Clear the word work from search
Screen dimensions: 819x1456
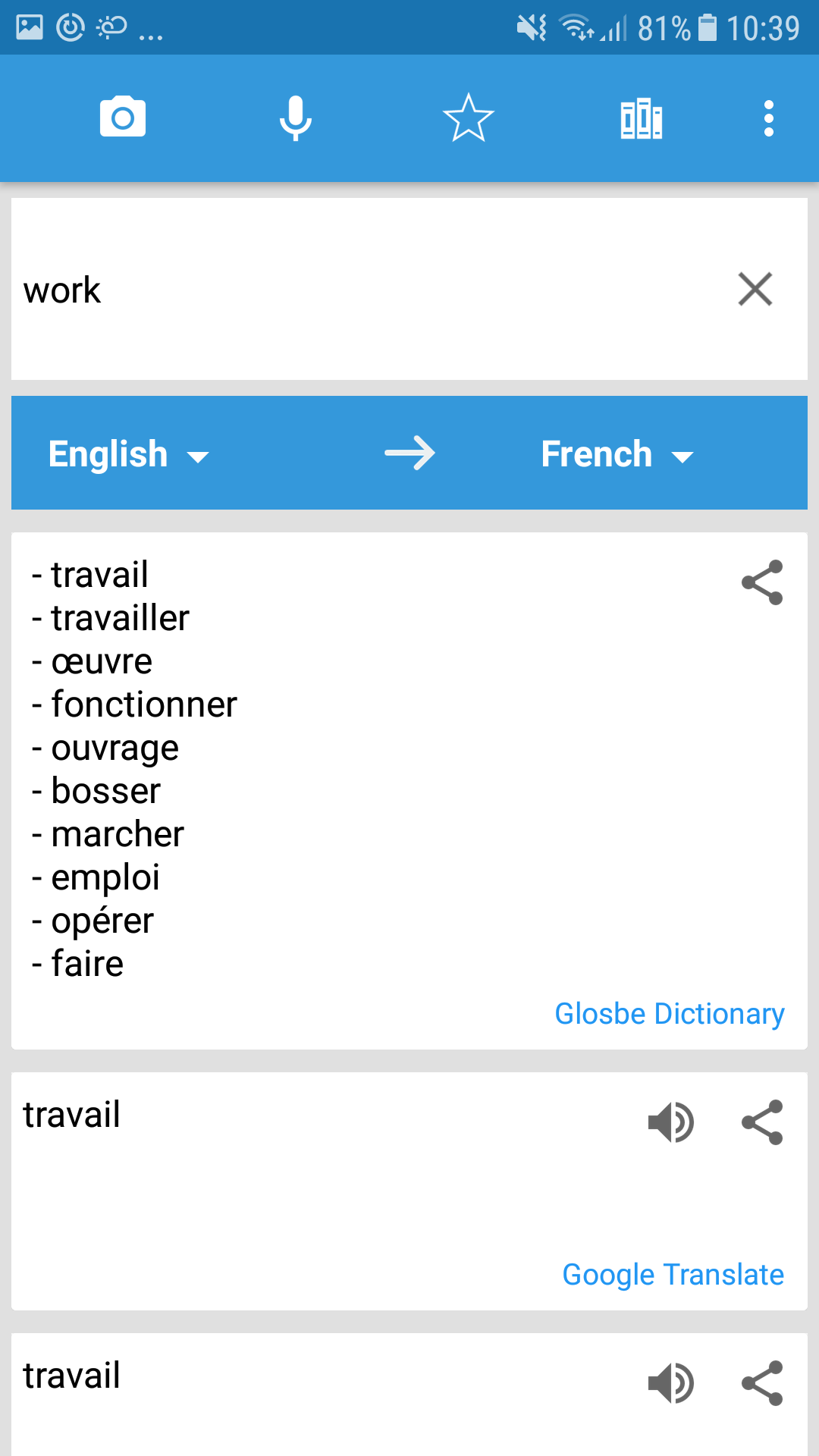pos(755,290)
